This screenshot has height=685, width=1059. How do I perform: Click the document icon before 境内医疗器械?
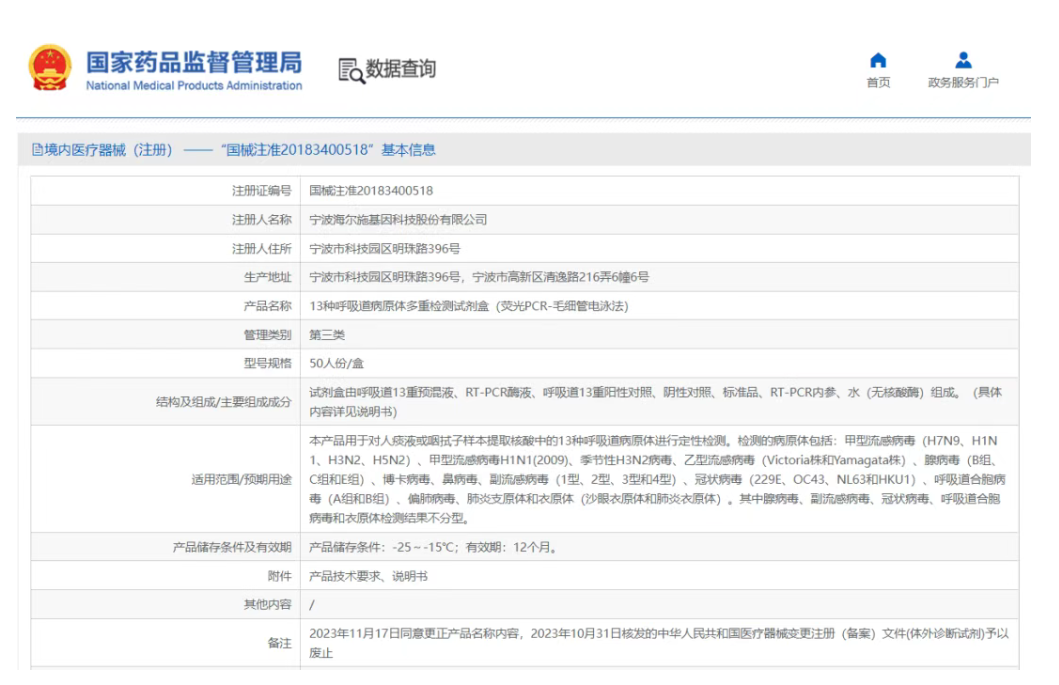tap(37, 150)
